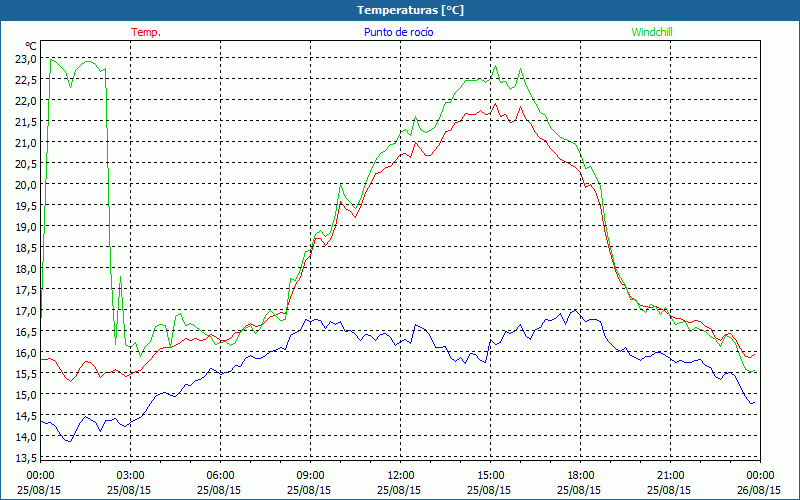Click the 20,0 y-axis value
Image resolution: width=800 pixels, height=500 pixels.
(x=26, y=185)
